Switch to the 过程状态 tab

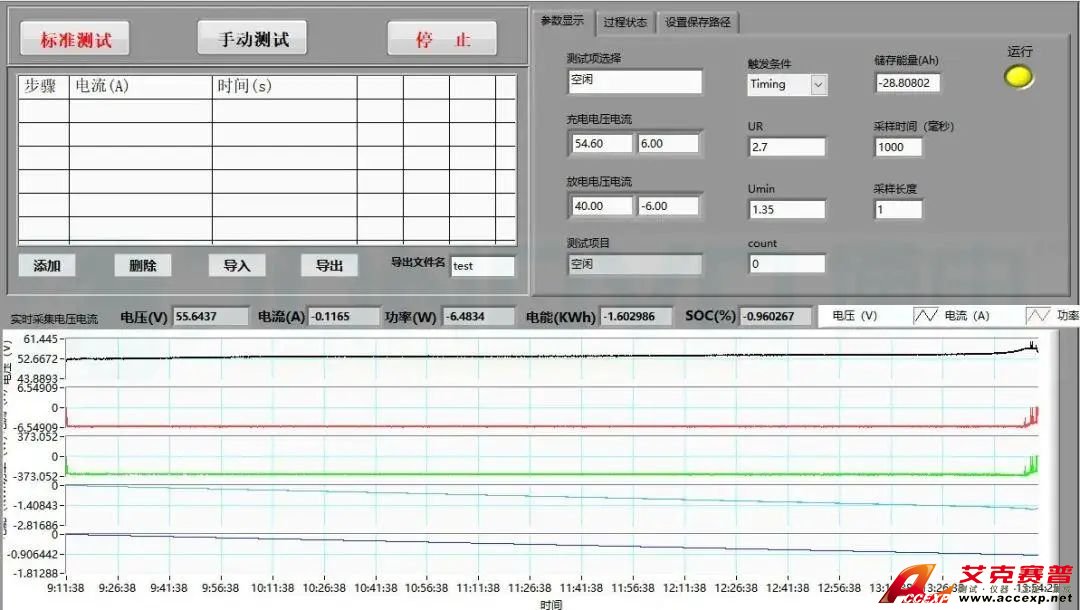click(x=625, y=22)
